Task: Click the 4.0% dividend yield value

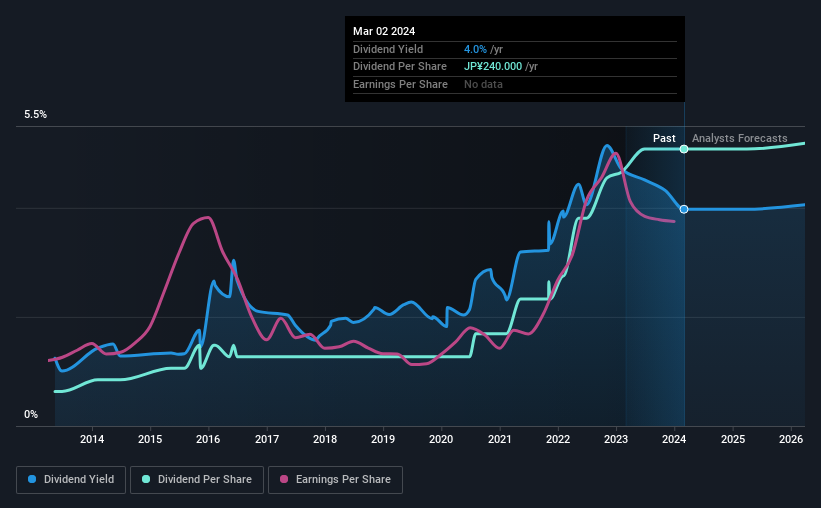Action: [475, 49]
